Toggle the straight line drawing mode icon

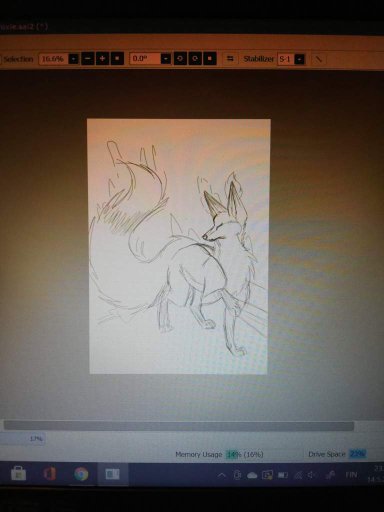point(318,59)
